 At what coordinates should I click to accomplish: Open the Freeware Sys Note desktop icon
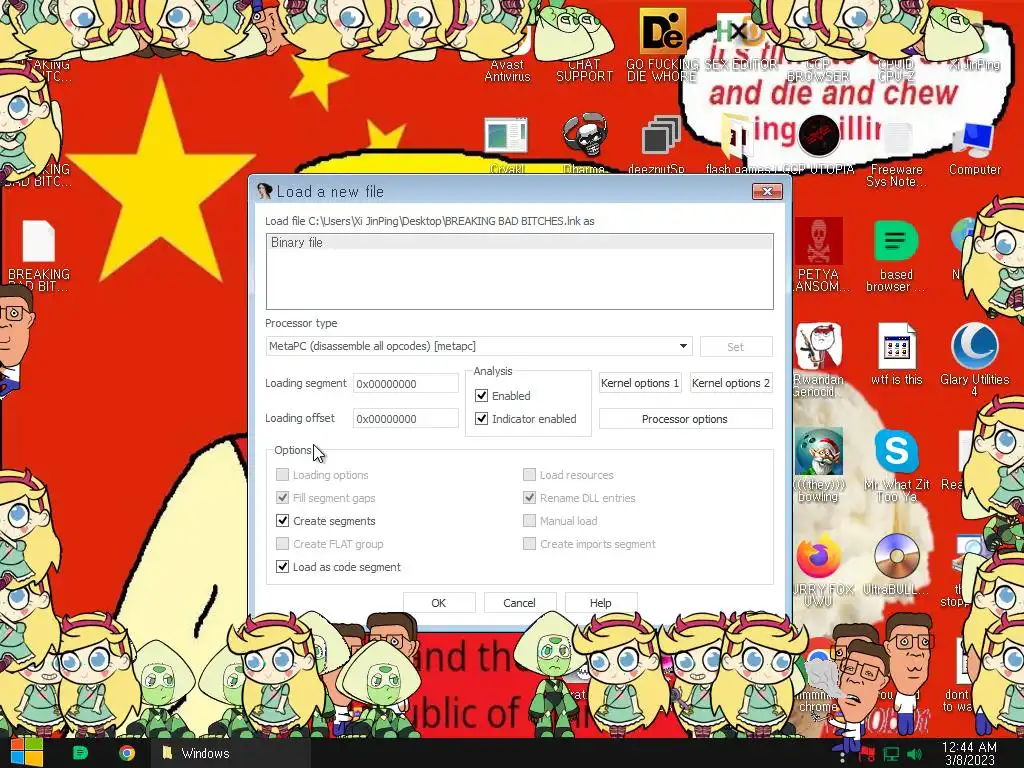pos(896,153)
